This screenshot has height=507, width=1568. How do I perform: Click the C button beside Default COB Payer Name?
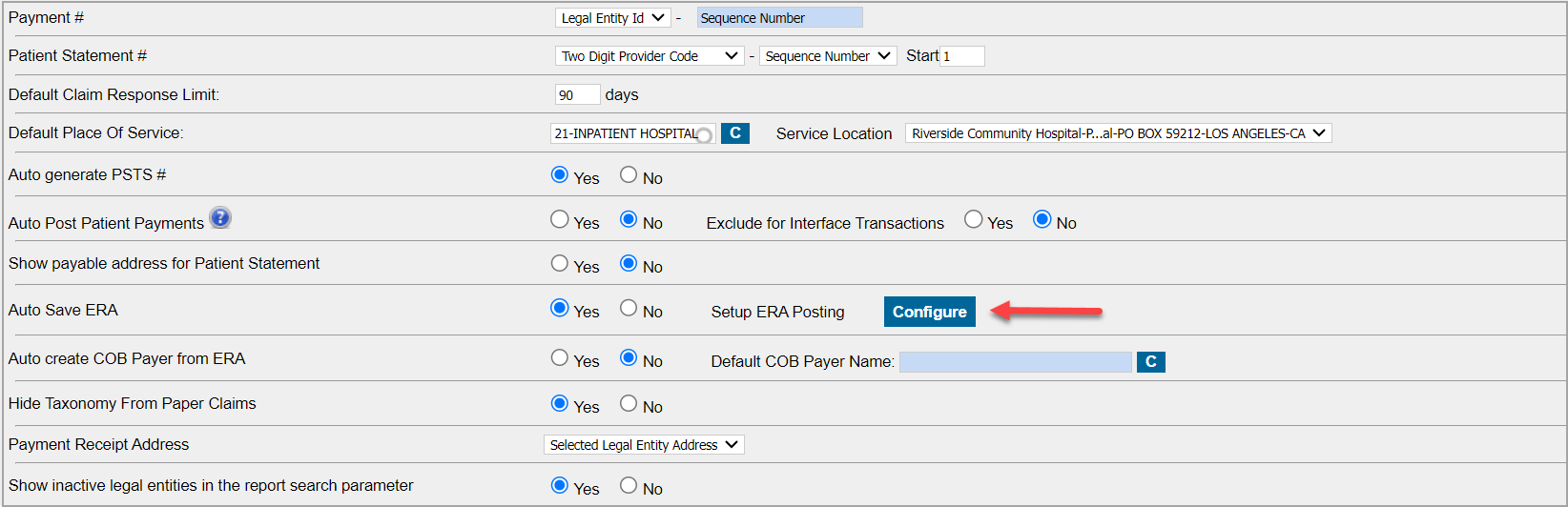[x=1150, y=362]
